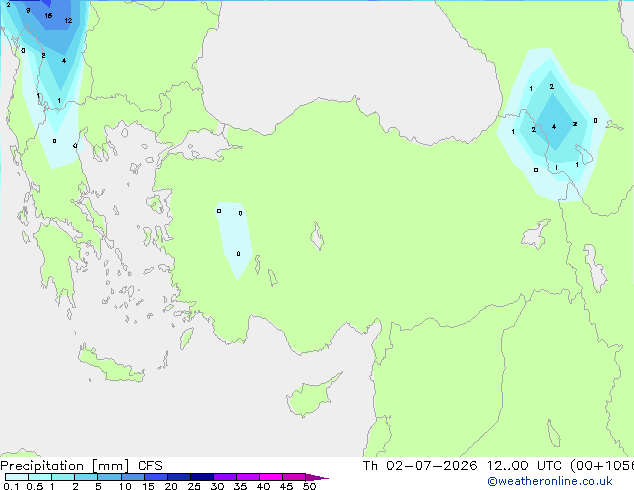
Task: Click the "50" legend scale label
Action: click(309, 486)
